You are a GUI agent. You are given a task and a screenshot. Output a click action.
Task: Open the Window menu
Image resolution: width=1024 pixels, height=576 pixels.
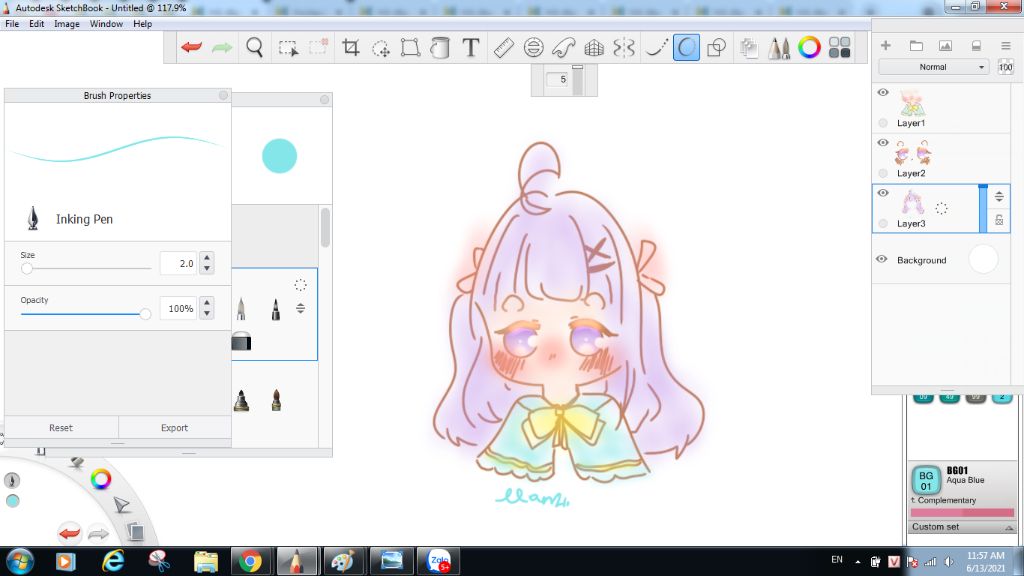point(106,24)
